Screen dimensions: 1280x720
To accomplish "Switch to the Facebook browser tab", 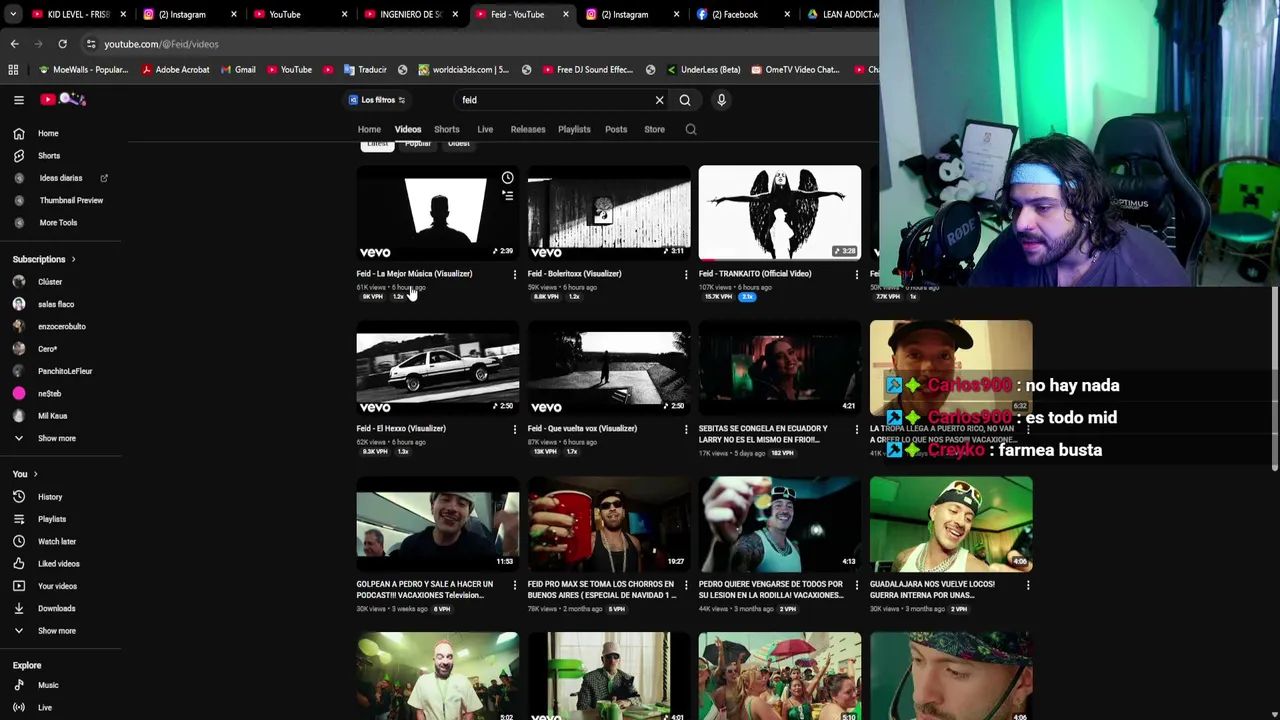I will pos(734,14).
